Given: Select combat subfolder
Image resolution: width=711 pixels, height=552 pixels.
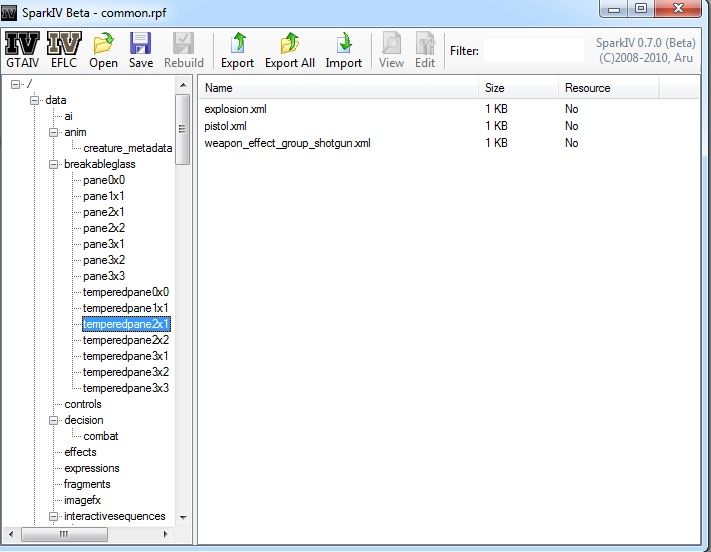Looking at the screenshot, I should [x=101, y=436].
